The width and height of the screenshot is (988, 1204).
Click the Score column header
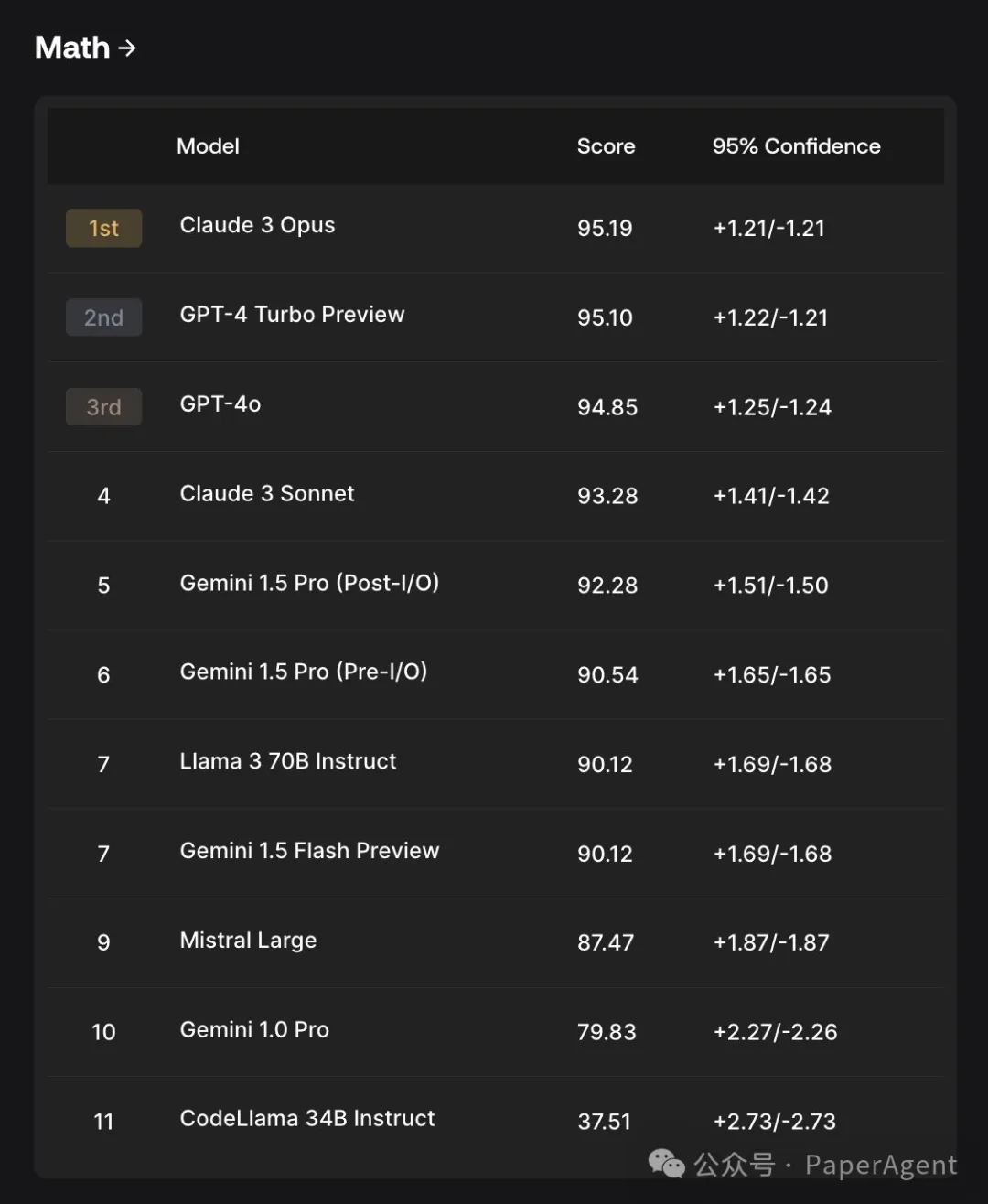point(606,146)
